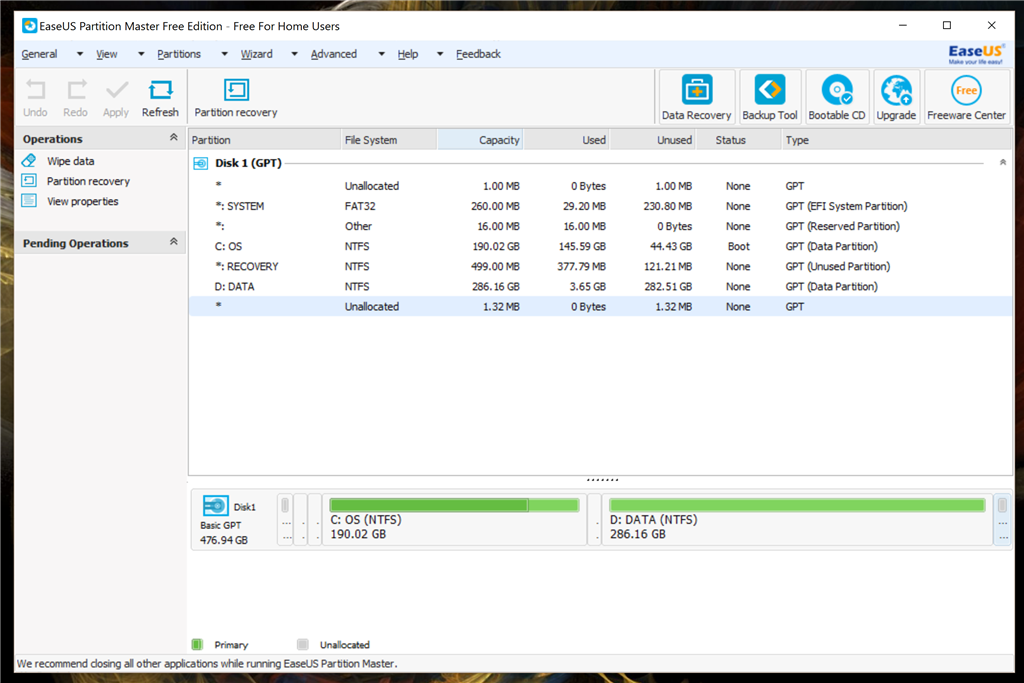Open the Freeware Center
The width and height of the screenshot is (1024, 683).
[x=966, y=97]
